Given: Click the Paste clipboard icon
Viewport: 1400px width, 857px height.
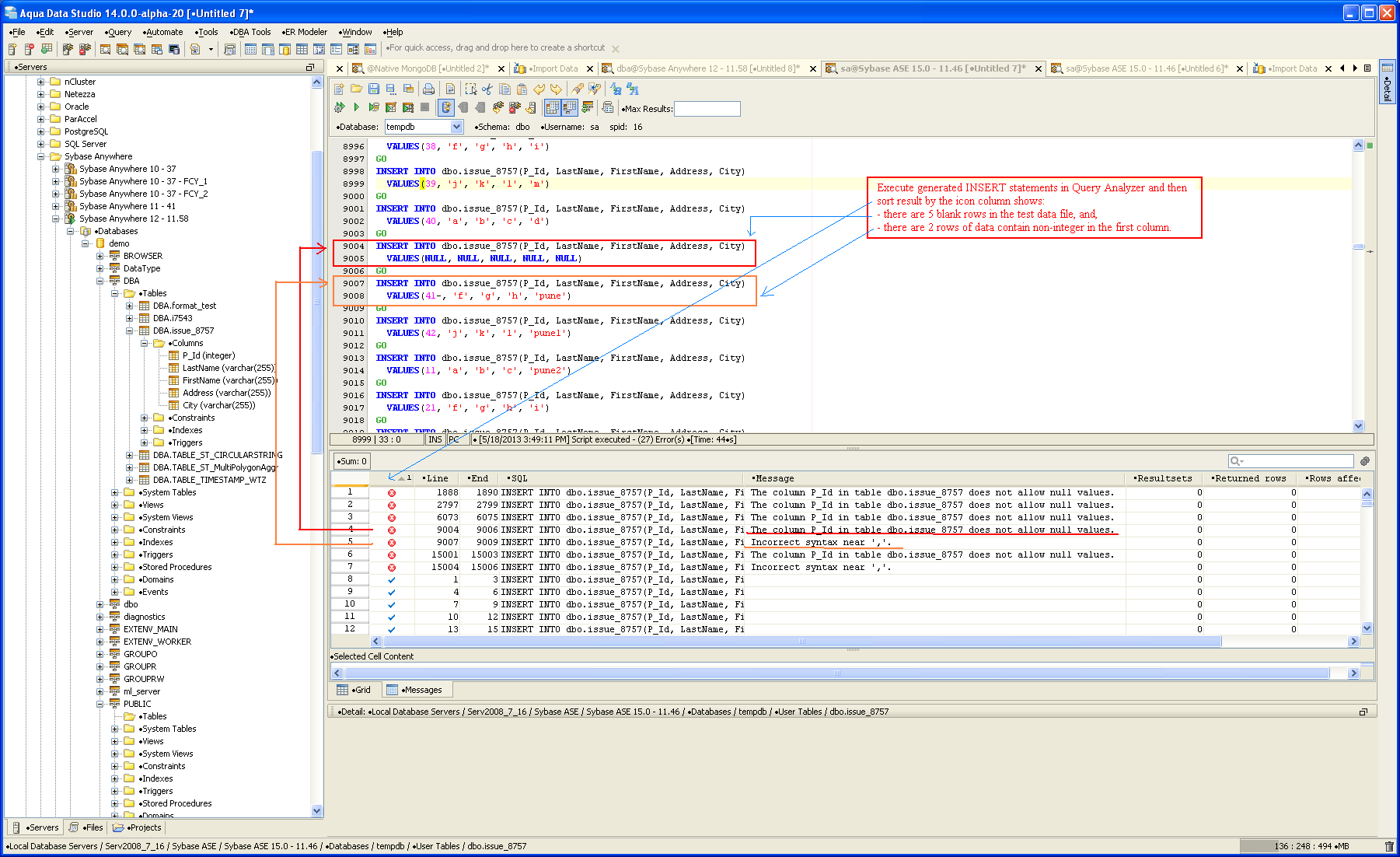Looking at the screenshot, I should (522, 89).
